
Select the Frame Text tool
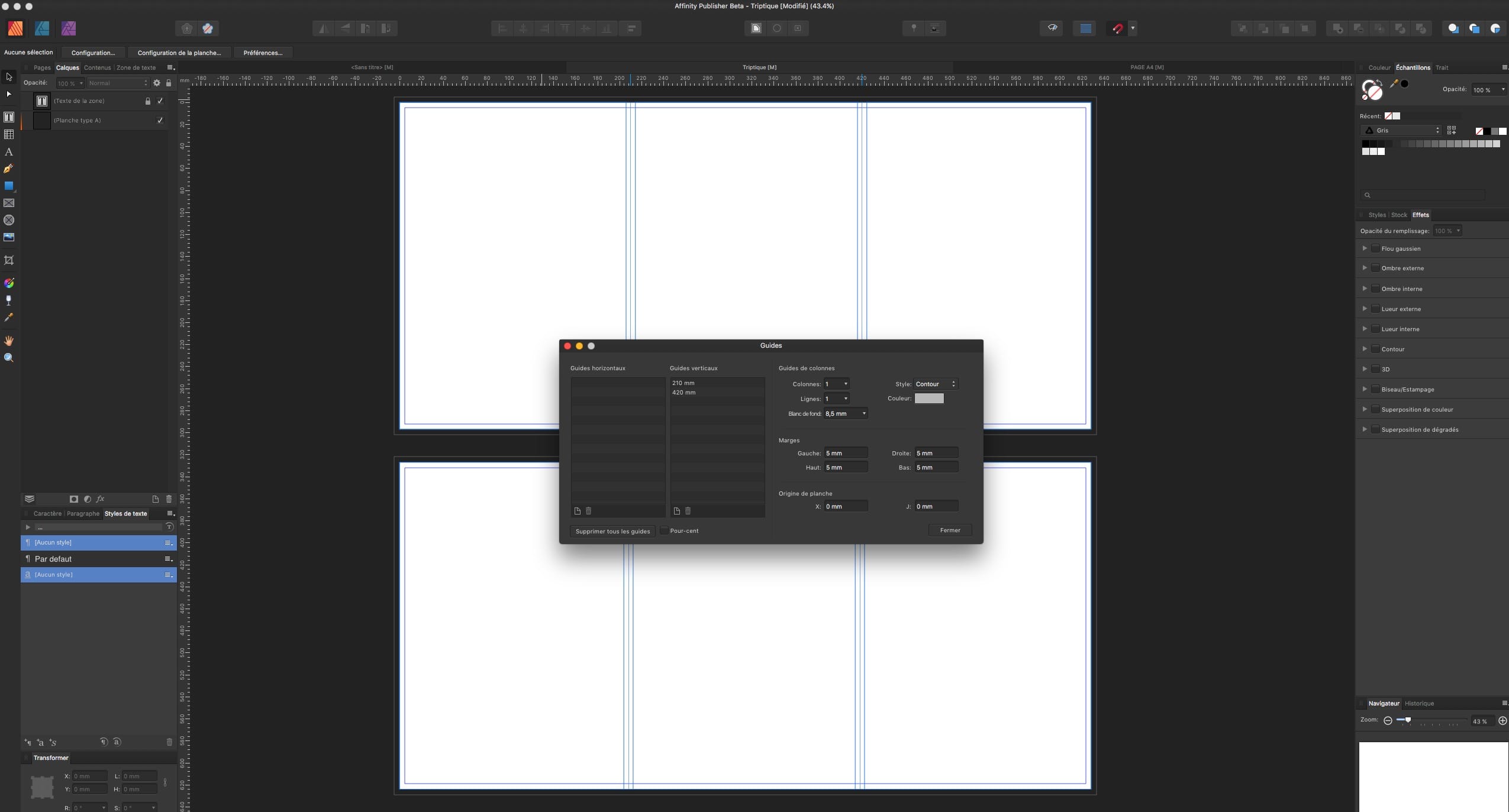9,117
